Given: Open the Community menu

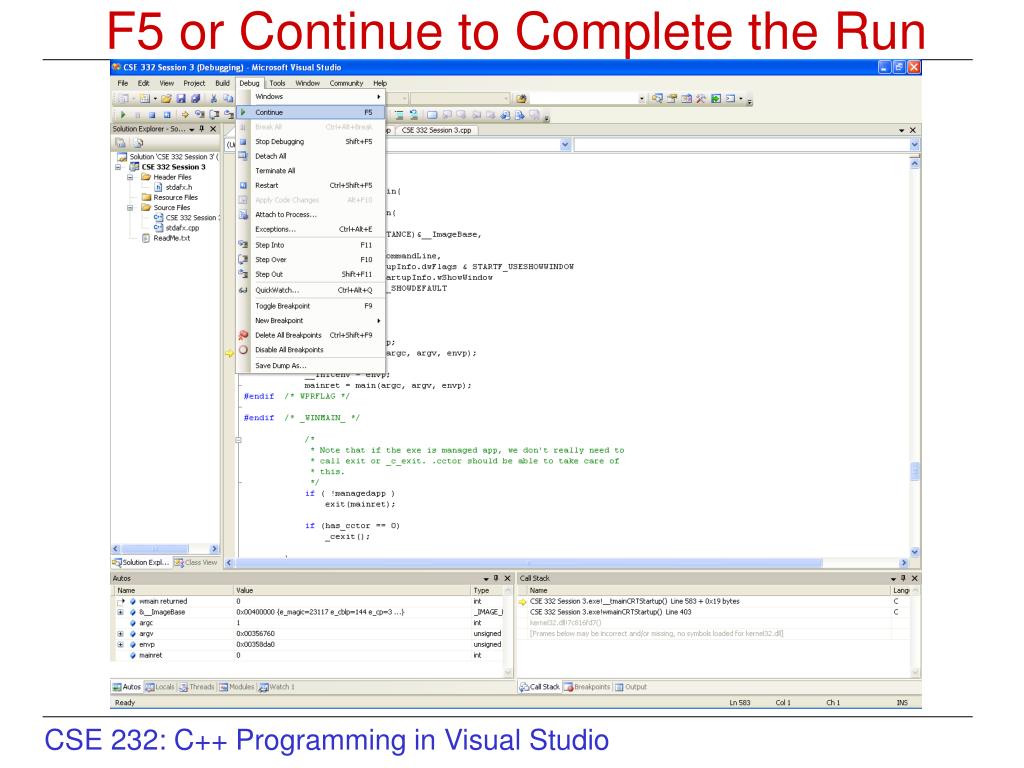Looking at the screenshot, I should (346, 84).
